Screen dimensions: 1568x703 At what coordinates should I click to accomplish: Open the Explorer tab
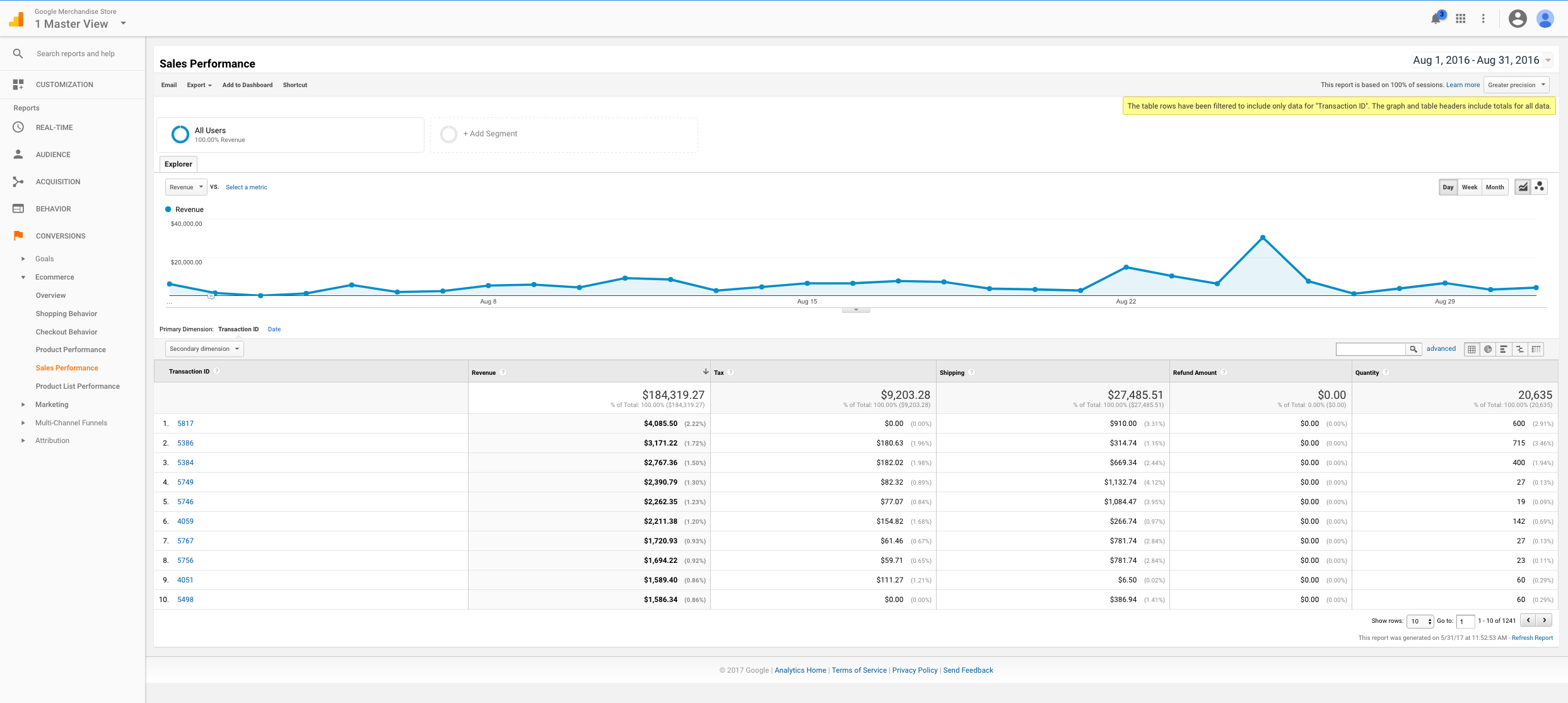tap(178, 164)
